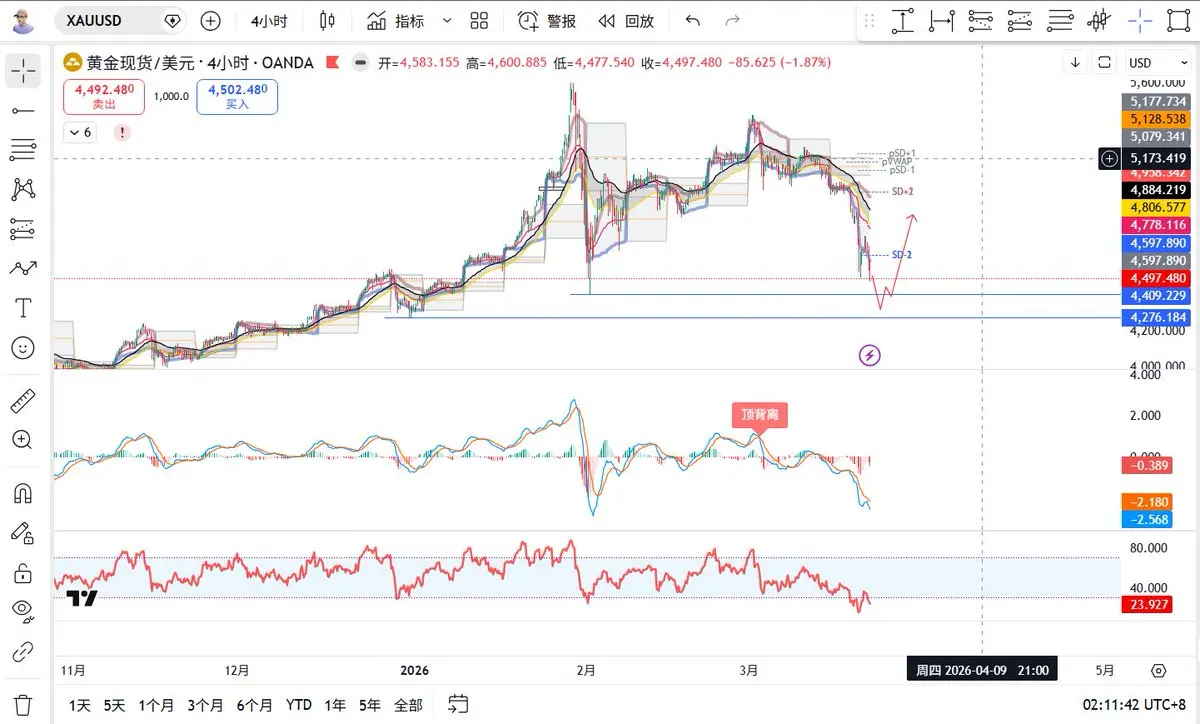Image resolution: width=1200 pixels, height=724 pixels.
Task: Open the 4小时 interval selector
Action: point(269,20)
